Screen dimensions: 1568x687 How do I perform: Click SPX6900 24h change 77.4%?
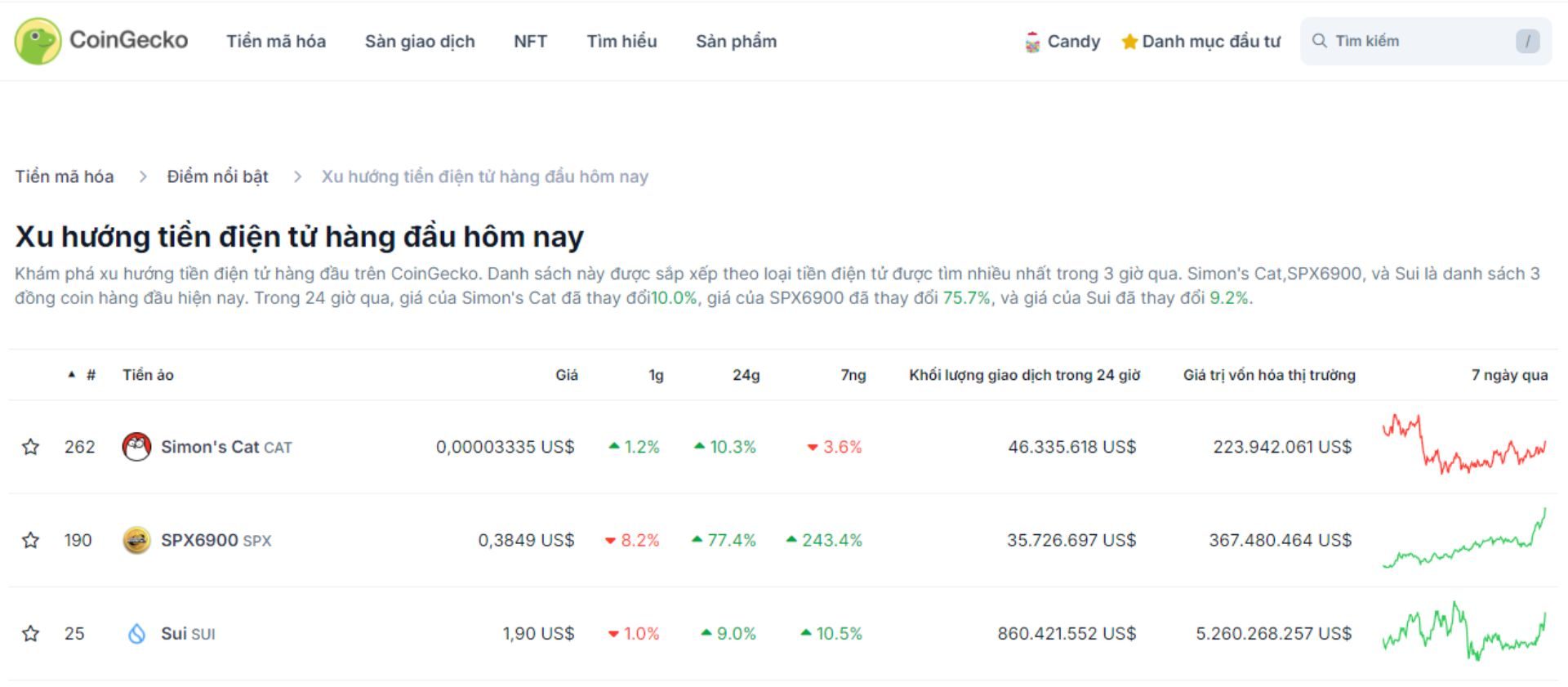point(724,540)
